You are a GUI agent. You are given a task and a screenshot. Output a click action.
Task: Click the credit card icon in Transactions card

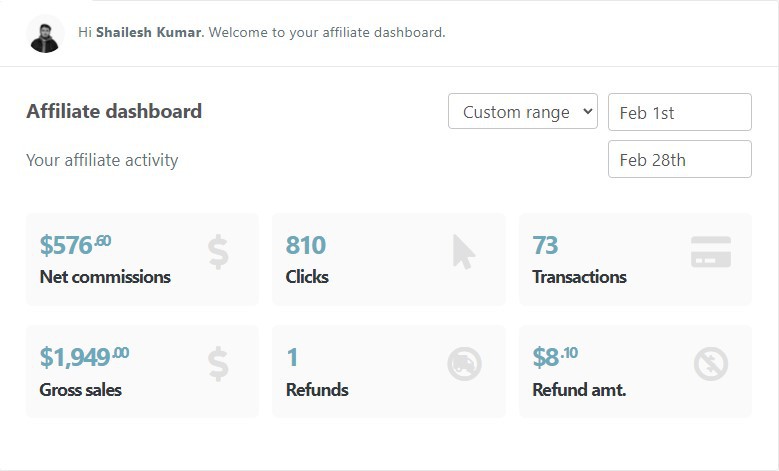point(710,252)
